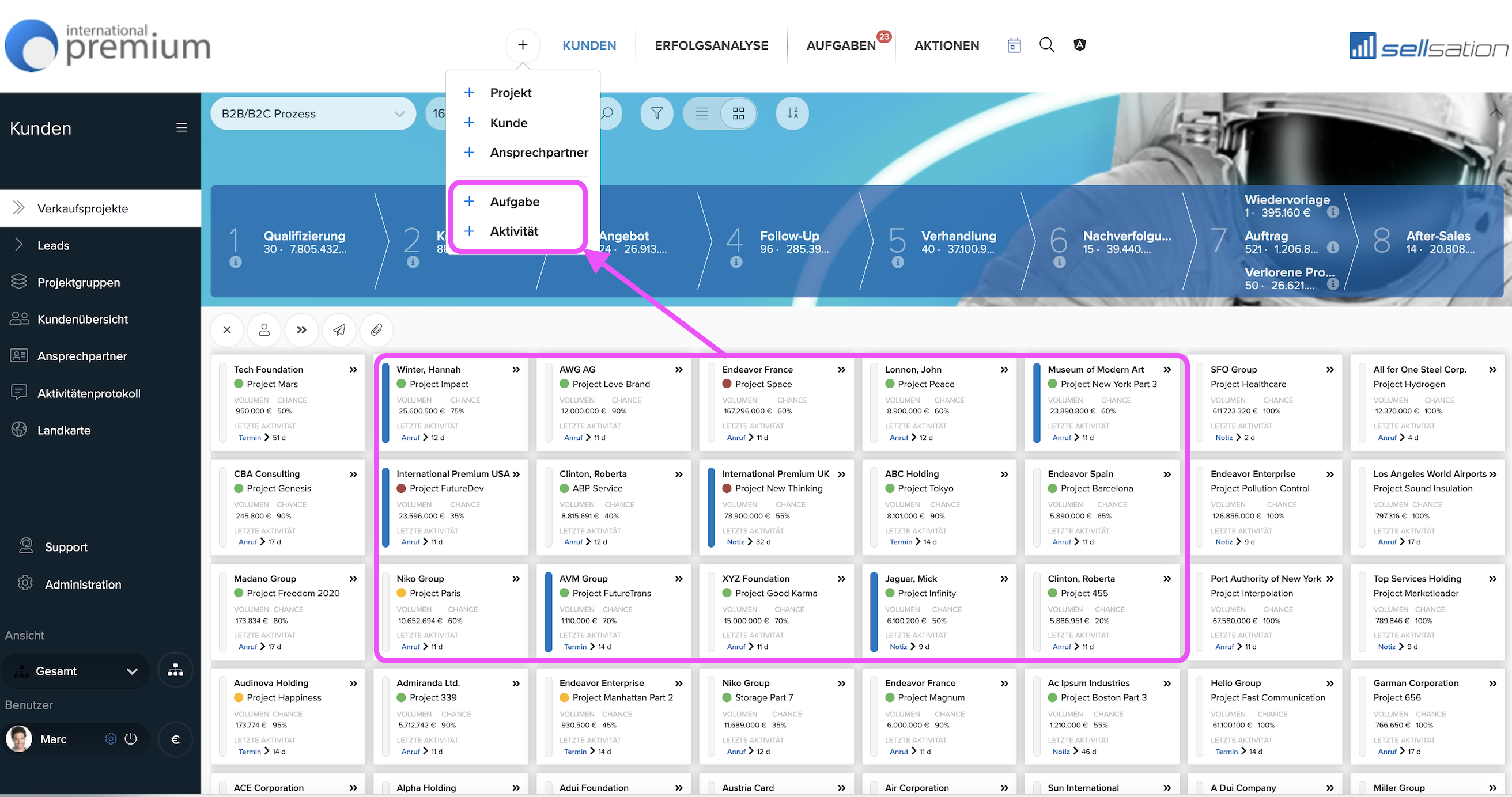
Task: Open user settings gear beside Marc
Action: (111, 739)
